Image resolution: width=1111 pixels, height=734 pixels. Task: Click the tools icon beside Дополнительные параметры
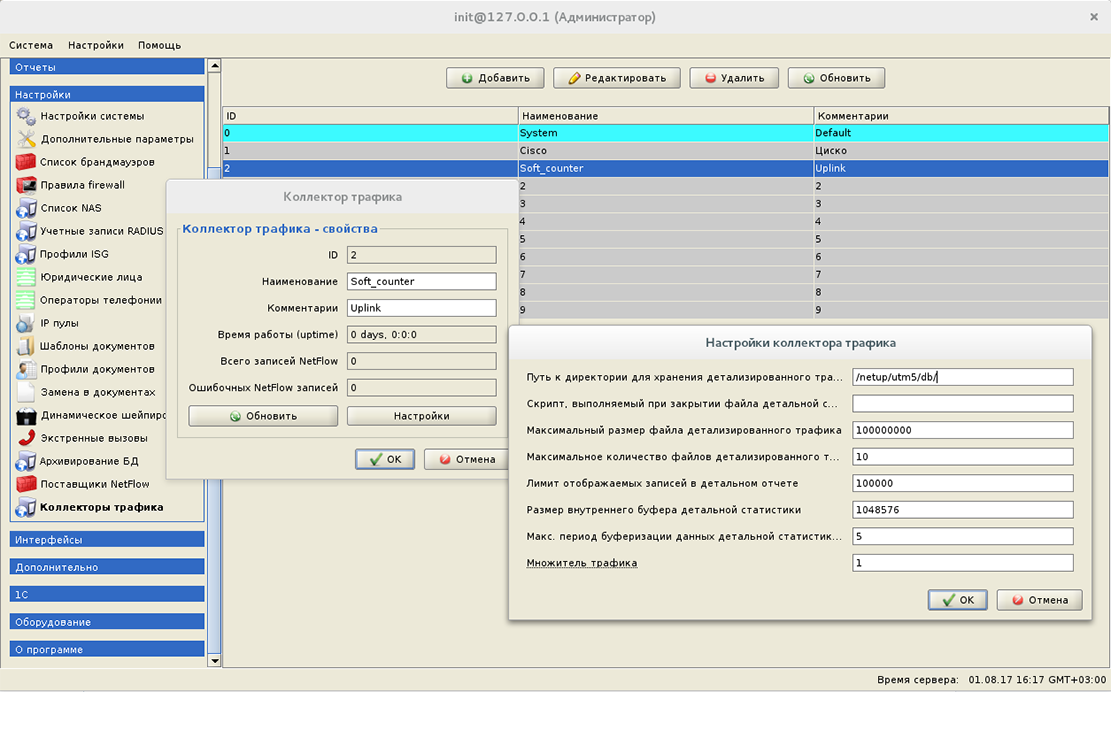(26, 139)
